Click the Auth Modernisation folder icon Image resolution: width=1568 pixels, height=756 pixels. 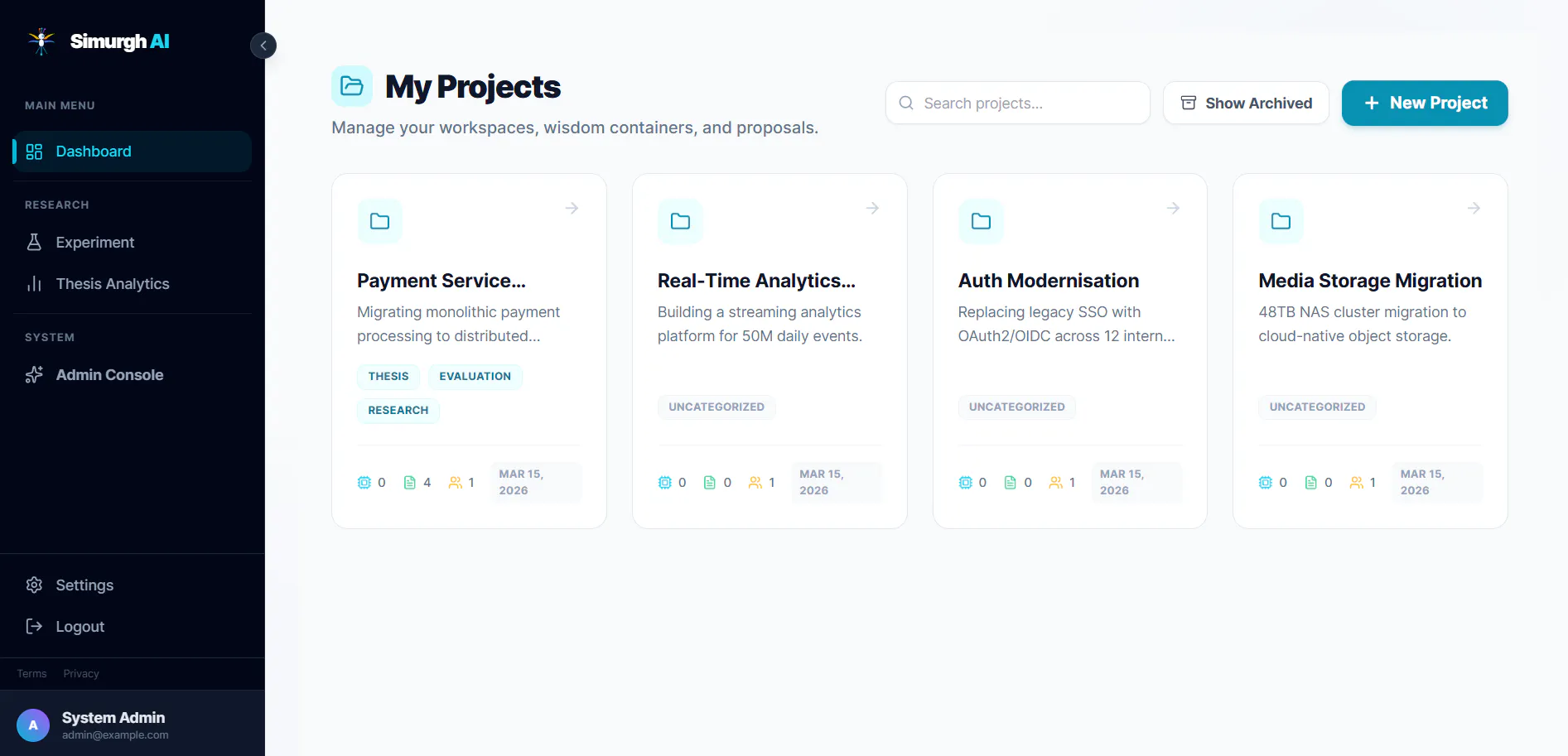981,221
